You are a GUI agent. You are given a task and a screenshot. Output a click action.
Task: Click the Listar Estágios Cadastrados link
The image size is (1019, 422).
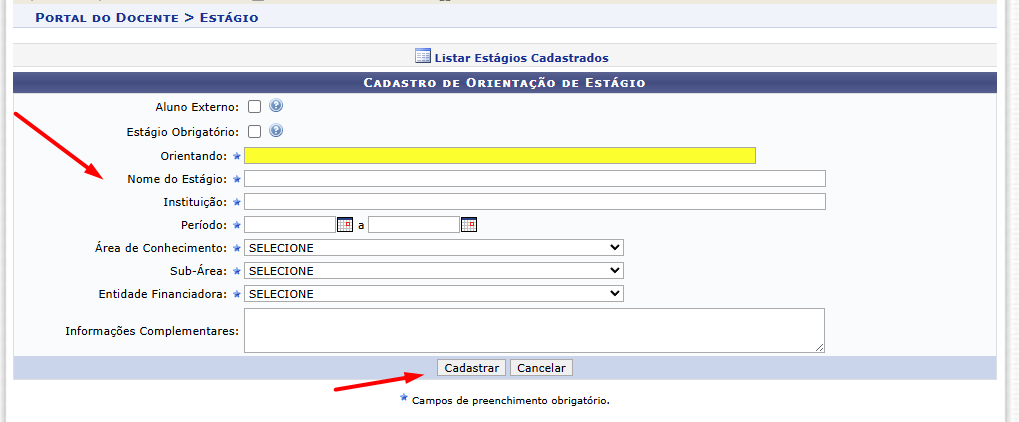(521, 58)
